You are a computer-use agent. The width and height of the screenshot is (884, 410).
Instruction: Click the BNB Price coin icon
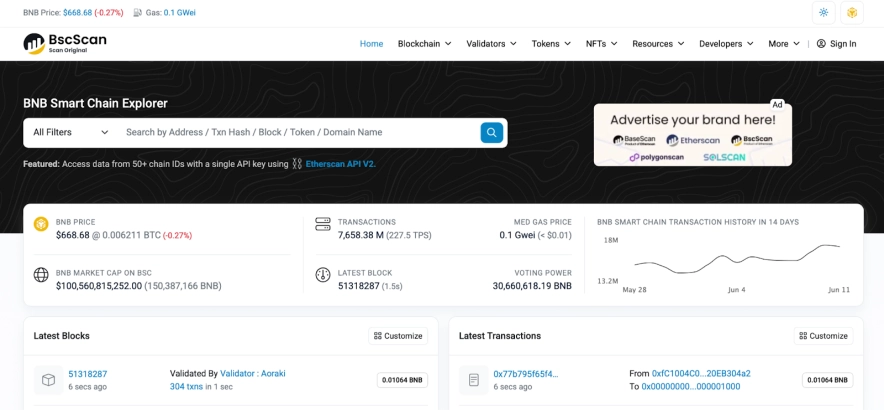point(41,224)
